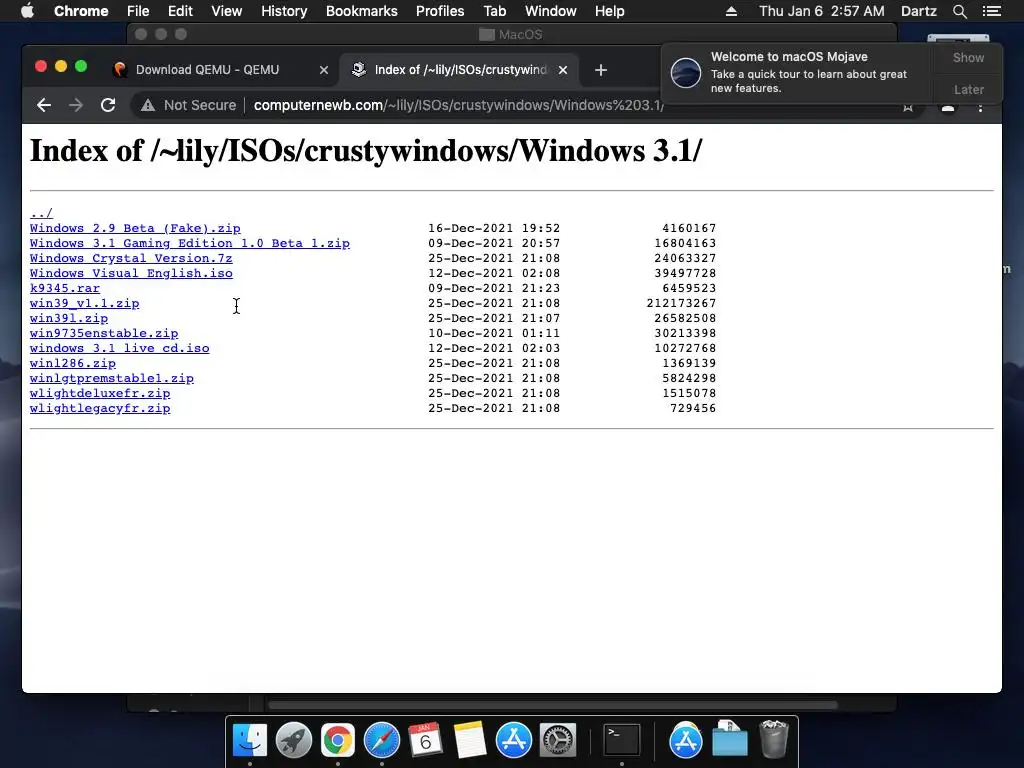Download win391.zip
The image size is (1024, 768).
coord(69,319)
